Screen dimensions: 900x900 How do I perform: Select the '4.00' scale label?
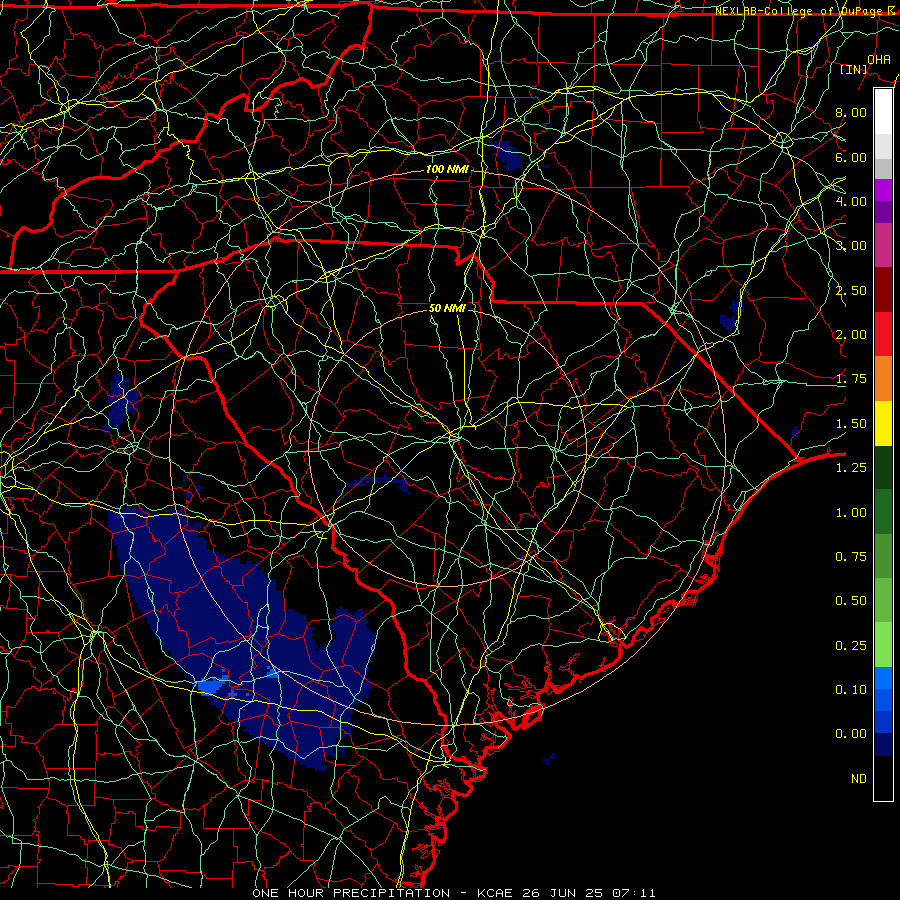(851, 201)
